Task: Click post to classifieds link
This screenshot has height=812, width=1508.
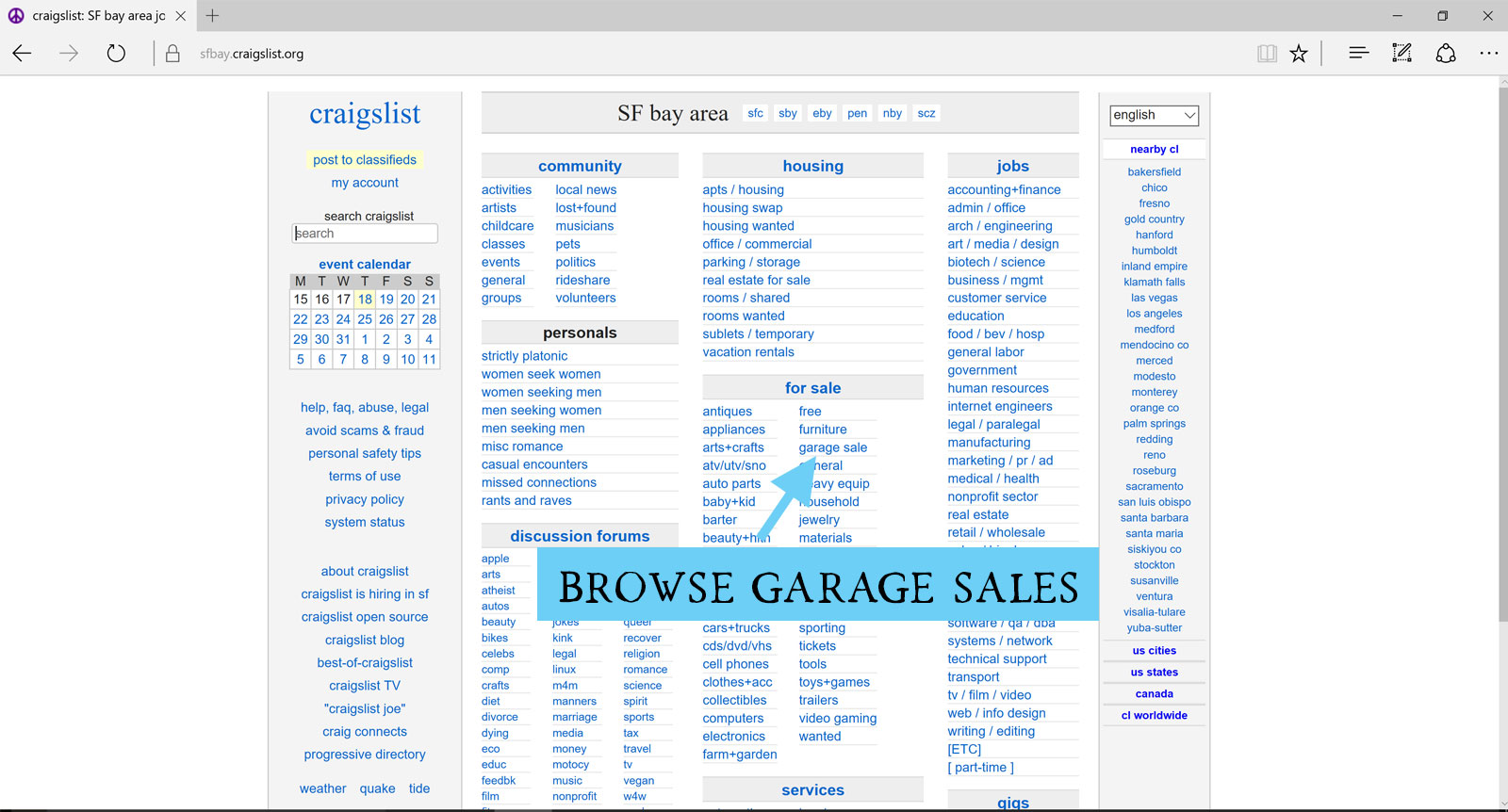Action: (x=365, y=160)
